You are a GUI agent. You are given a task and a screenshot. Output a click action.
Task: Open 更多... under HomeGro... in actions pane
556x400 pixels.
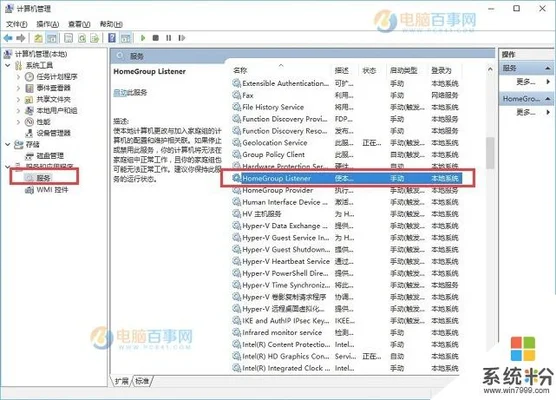click(526, 112)
